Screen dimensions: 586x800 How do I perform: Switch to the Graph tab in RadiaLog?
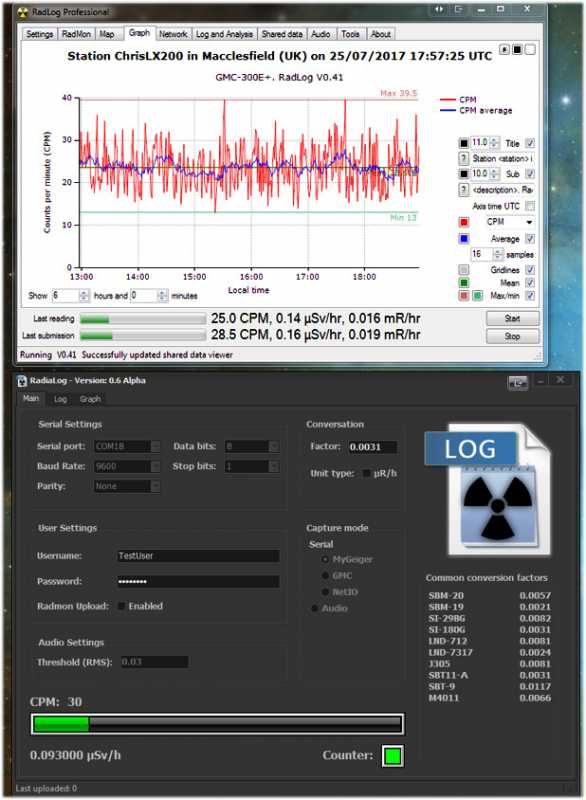(x=90, y=399)
